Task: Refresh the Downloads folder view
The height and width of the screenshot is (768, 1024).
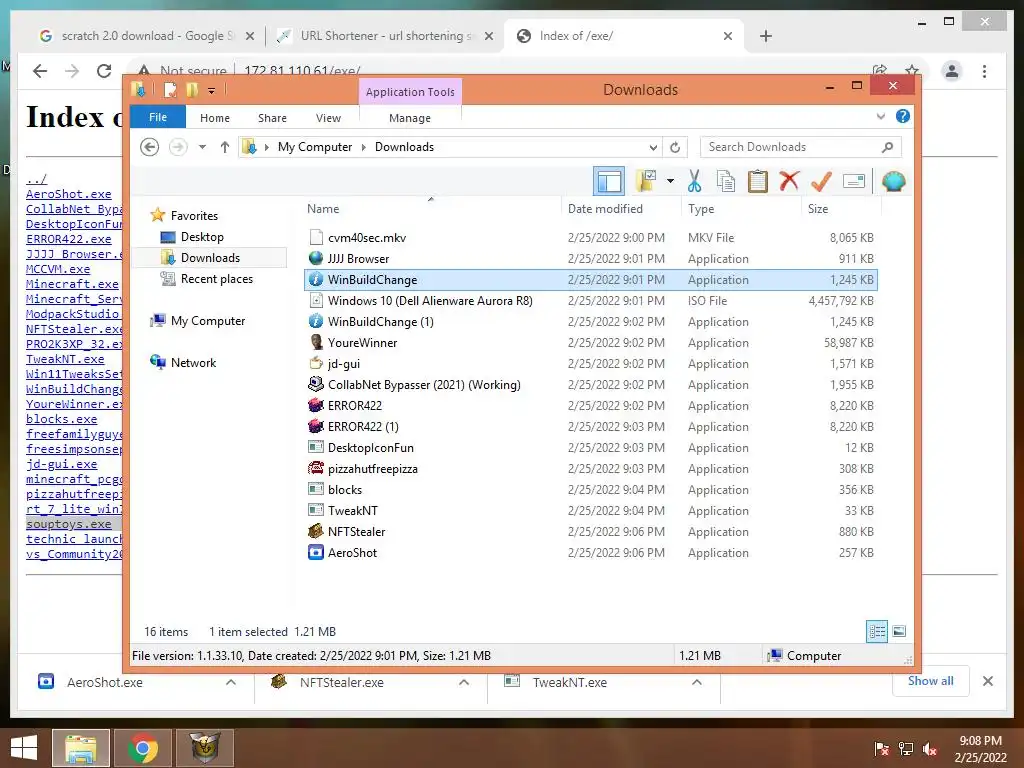Action: [675, 147]
